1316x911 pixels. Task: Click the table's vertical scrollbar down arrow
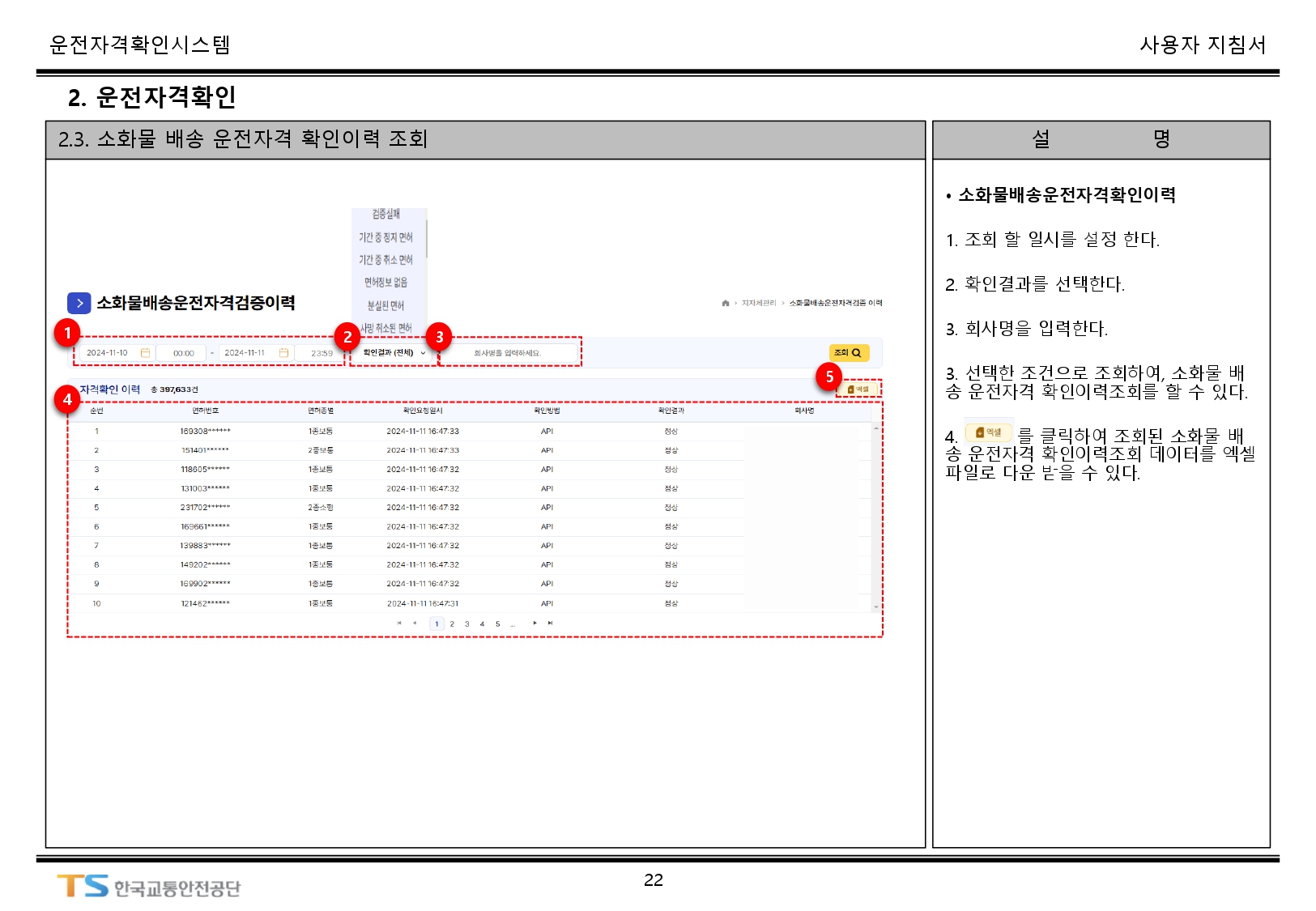point(875,607)
